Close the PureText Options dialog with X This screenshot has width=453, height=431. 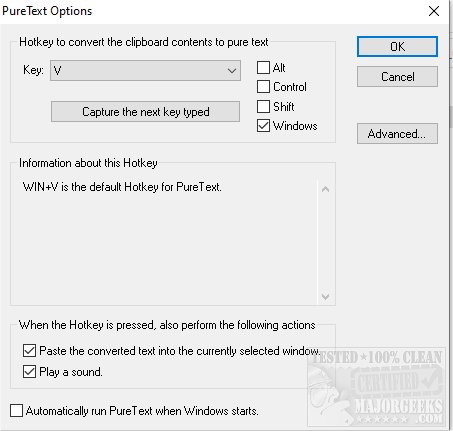point(434,11)
